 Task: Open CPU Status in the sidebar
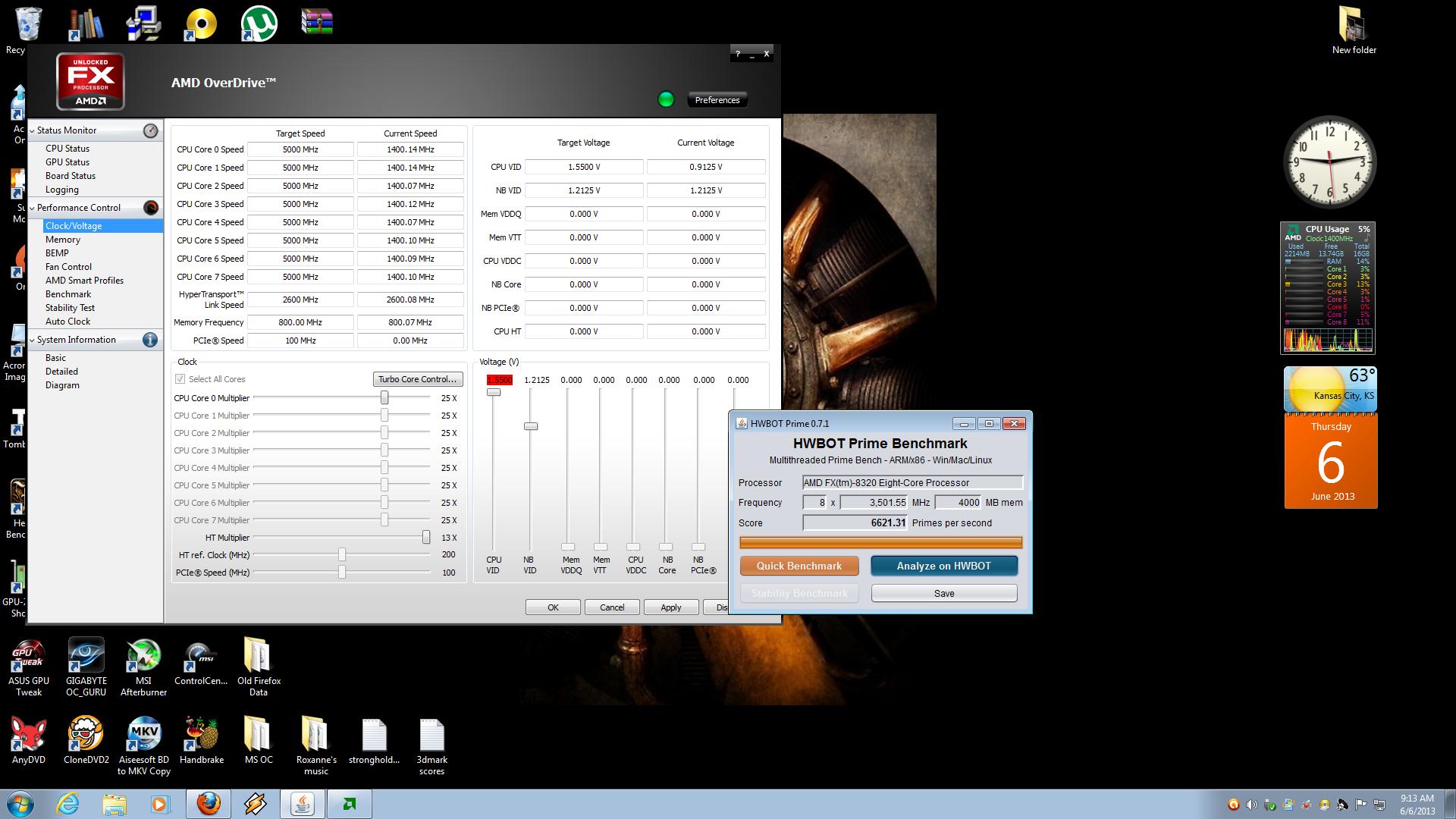(x=67, y=149)
